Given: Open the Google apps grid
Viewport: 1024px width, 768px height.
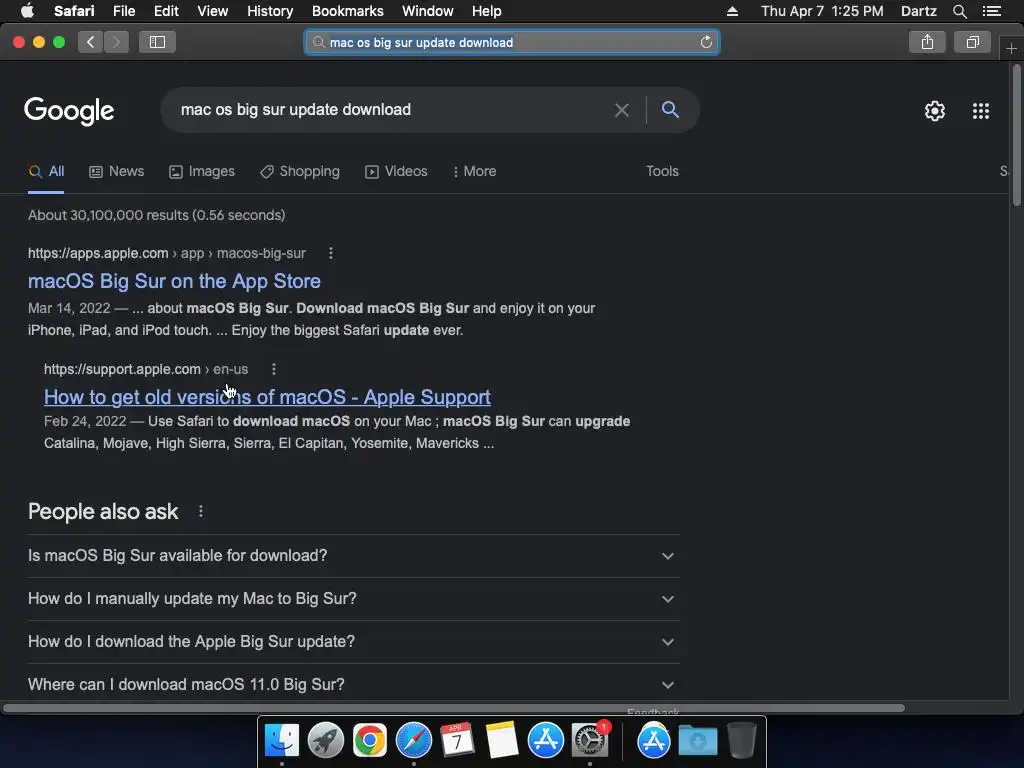Looking at the screenshot, I should coord(981,111).
